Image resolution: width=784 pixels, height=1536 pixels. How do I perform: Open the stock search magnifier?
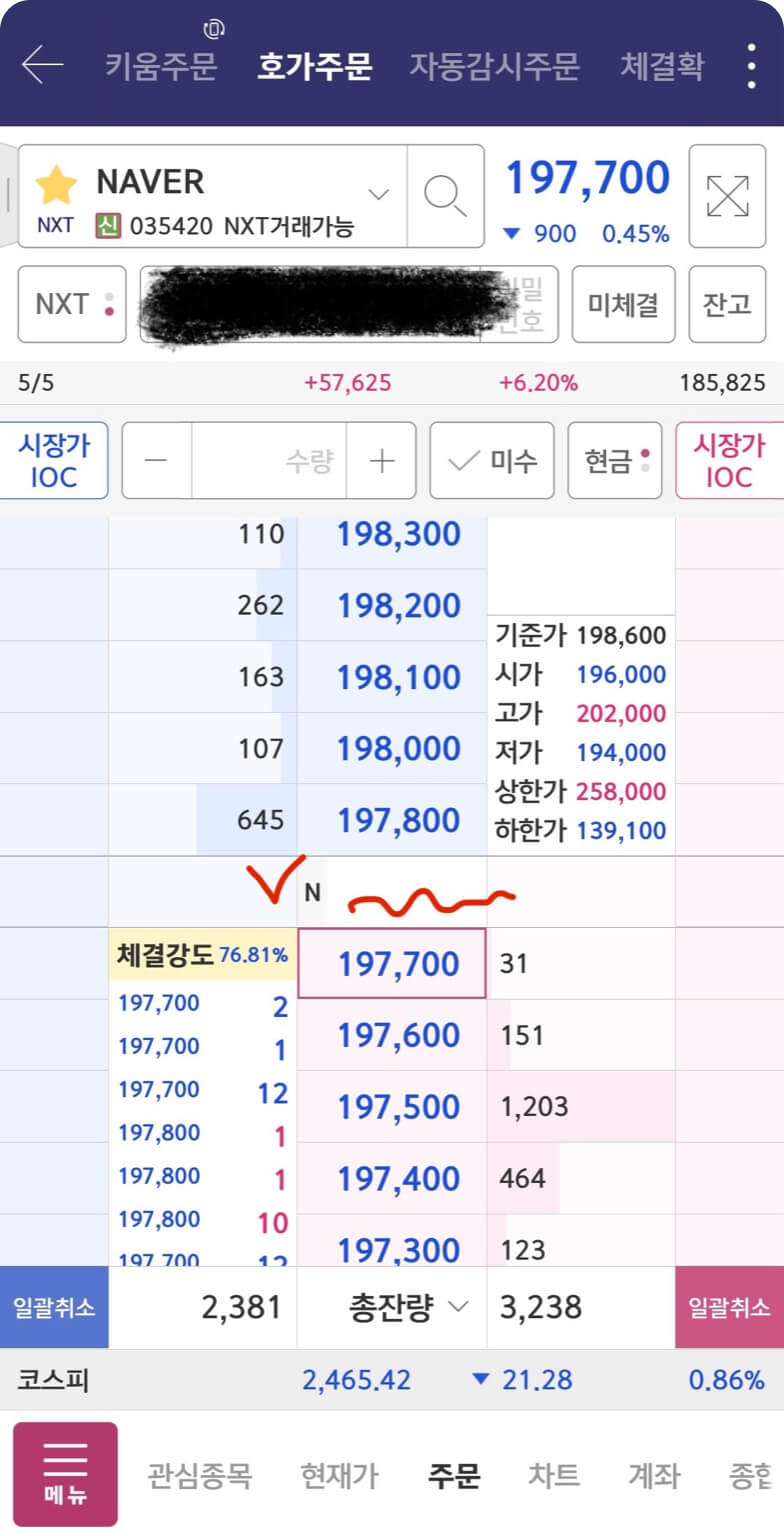click(x=445, y=196)
